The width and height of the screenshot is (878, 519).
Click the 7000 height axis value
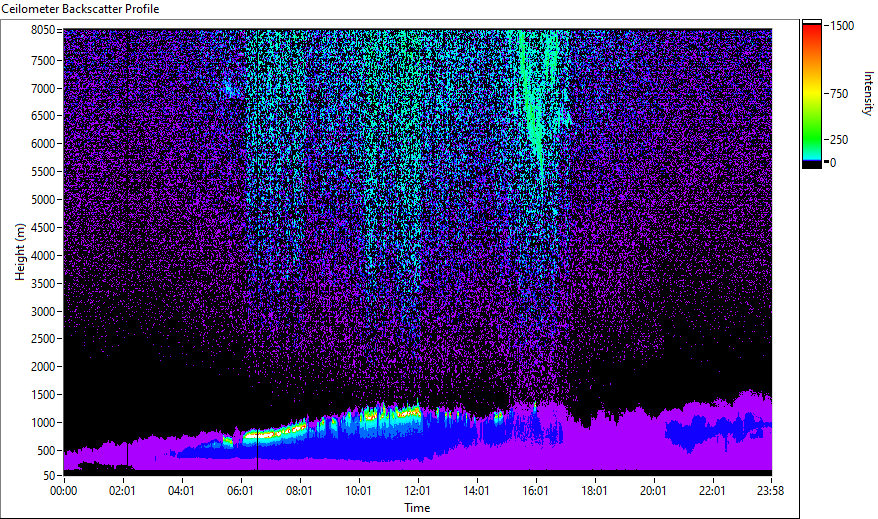pyautogui.click(x=43, y=88)
